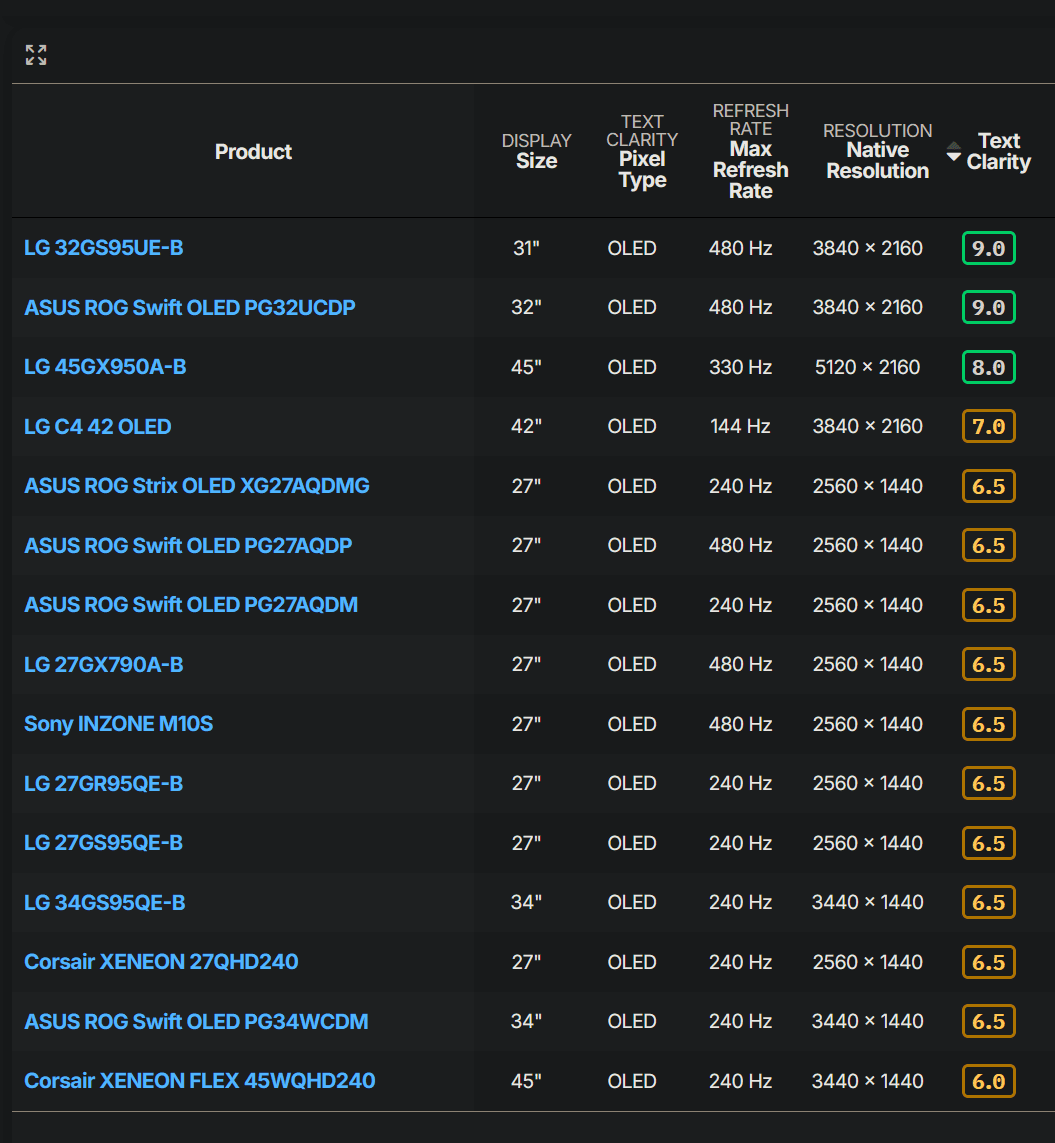Open LG 45GX950A-B product link
1055x1143 pixels.
tap(105, 367)
